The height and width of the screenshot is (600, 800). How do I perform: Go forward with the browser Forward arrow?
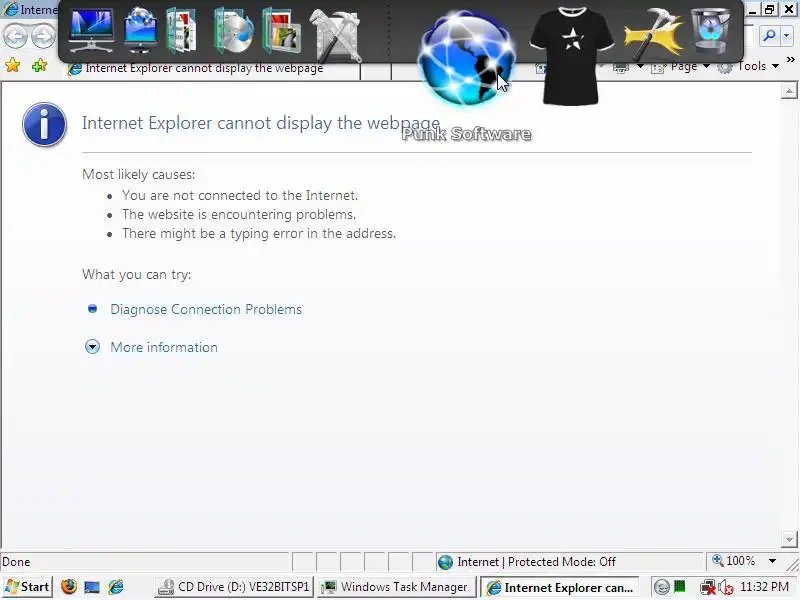43,36
